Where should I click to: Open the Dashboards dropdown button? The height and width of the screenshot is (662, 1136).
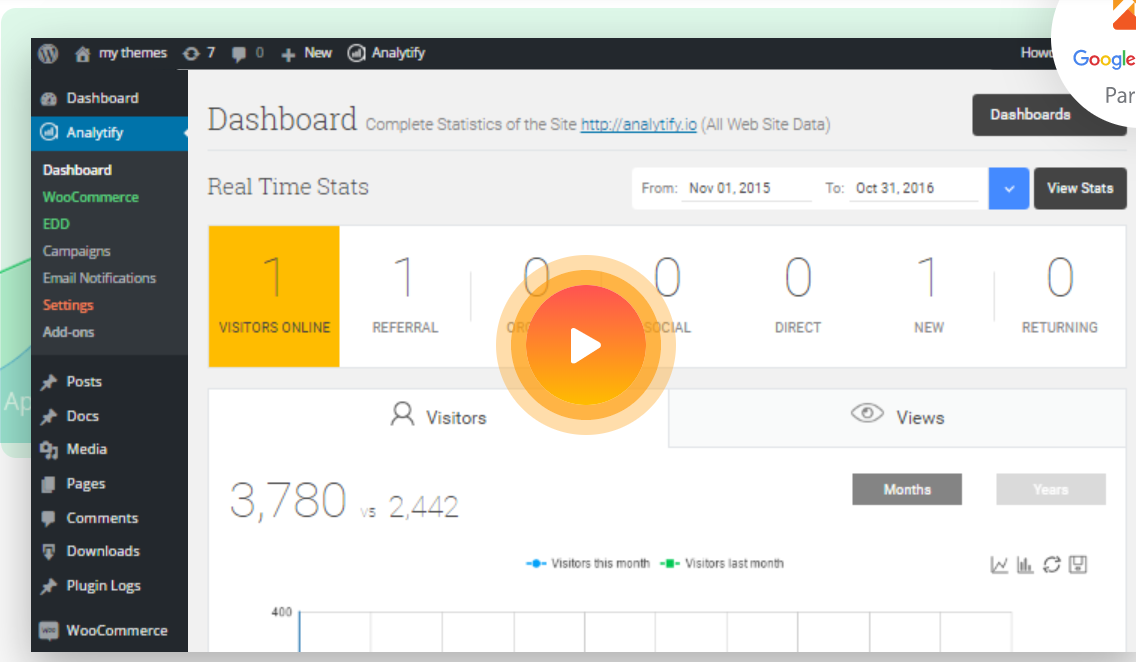pos(1049,114)
